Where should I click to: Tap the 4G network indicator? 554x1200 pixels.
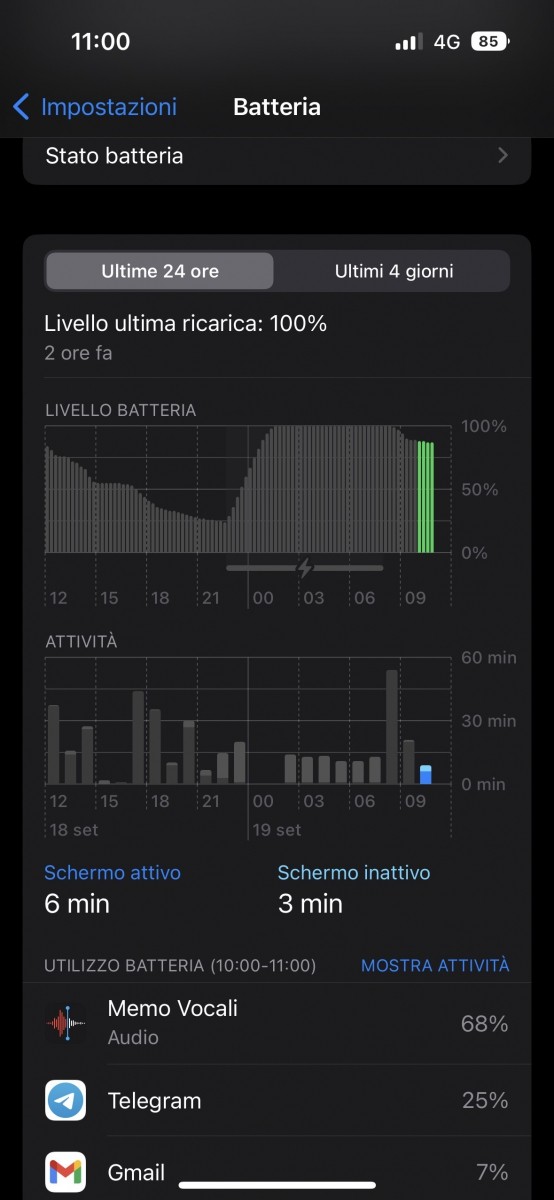click(447, 42)
